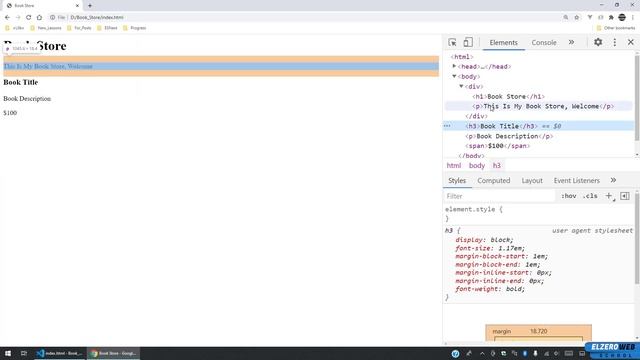640x360 pixels.
Task: Select the p Book Description node
Action: coord(509,136)
